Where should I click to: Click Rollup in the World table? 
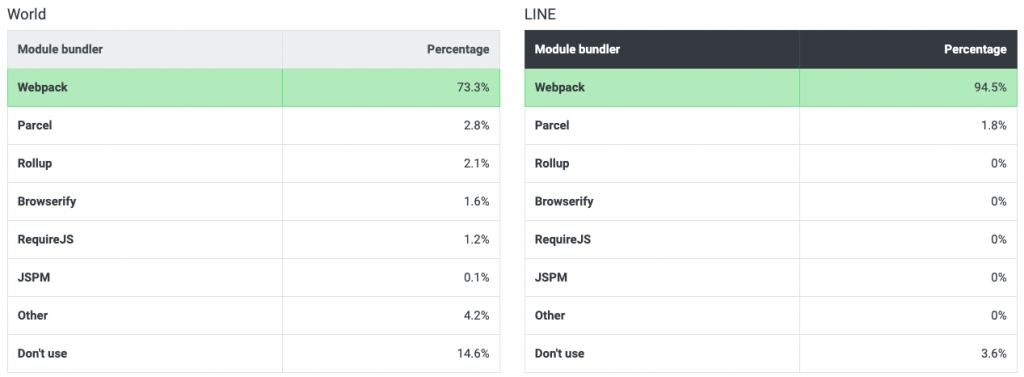tap(35, 163)
